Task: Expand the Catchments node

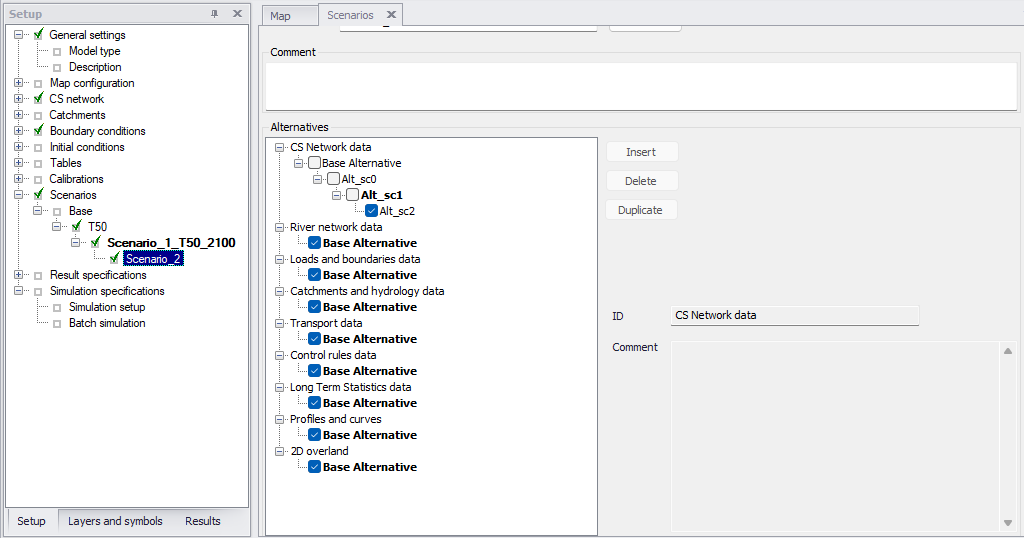Action: pyautogui.click(x=18, y=115)
